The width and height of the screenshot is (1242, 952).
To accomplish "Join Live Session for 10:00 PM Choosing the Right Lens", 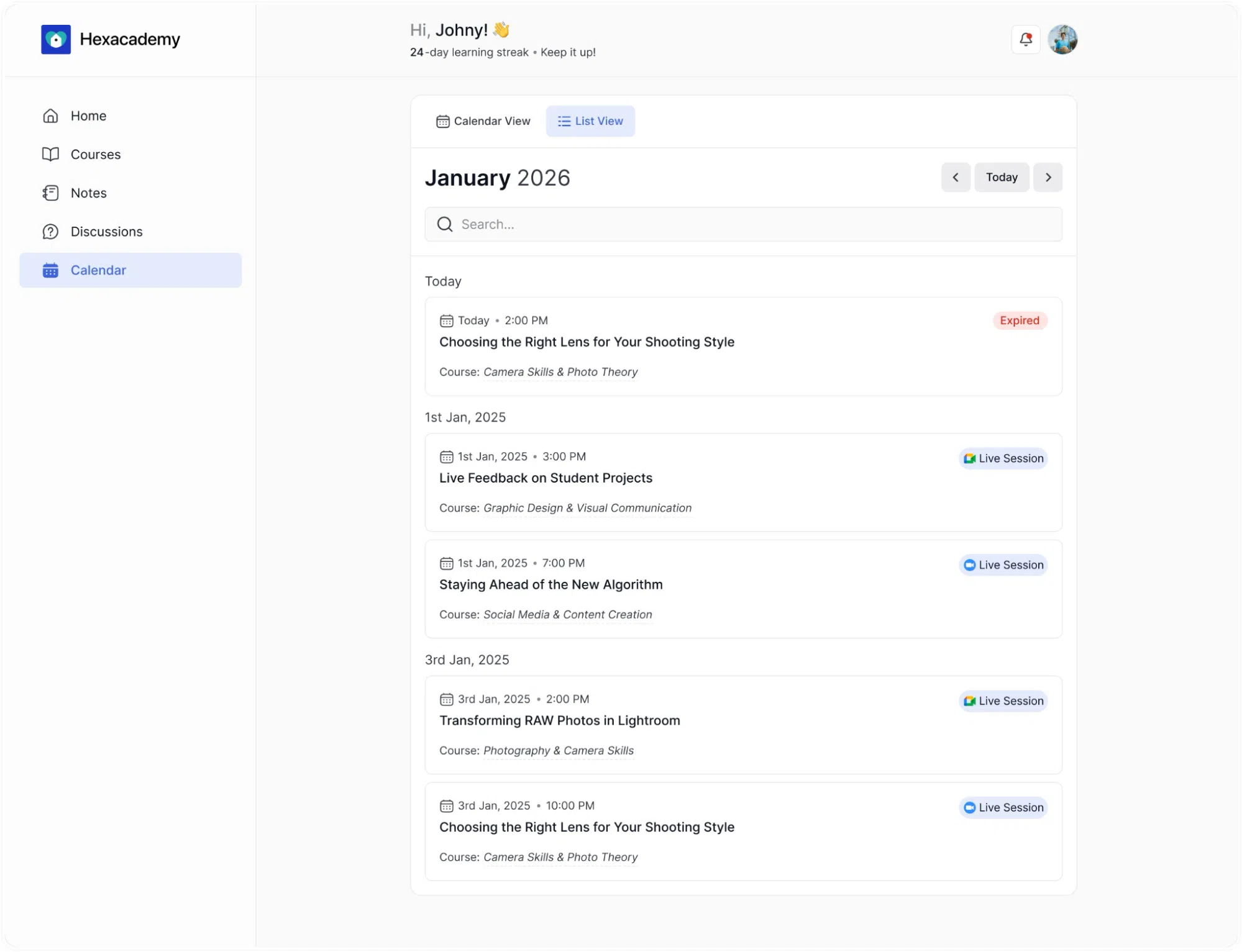I will 1003,808.
